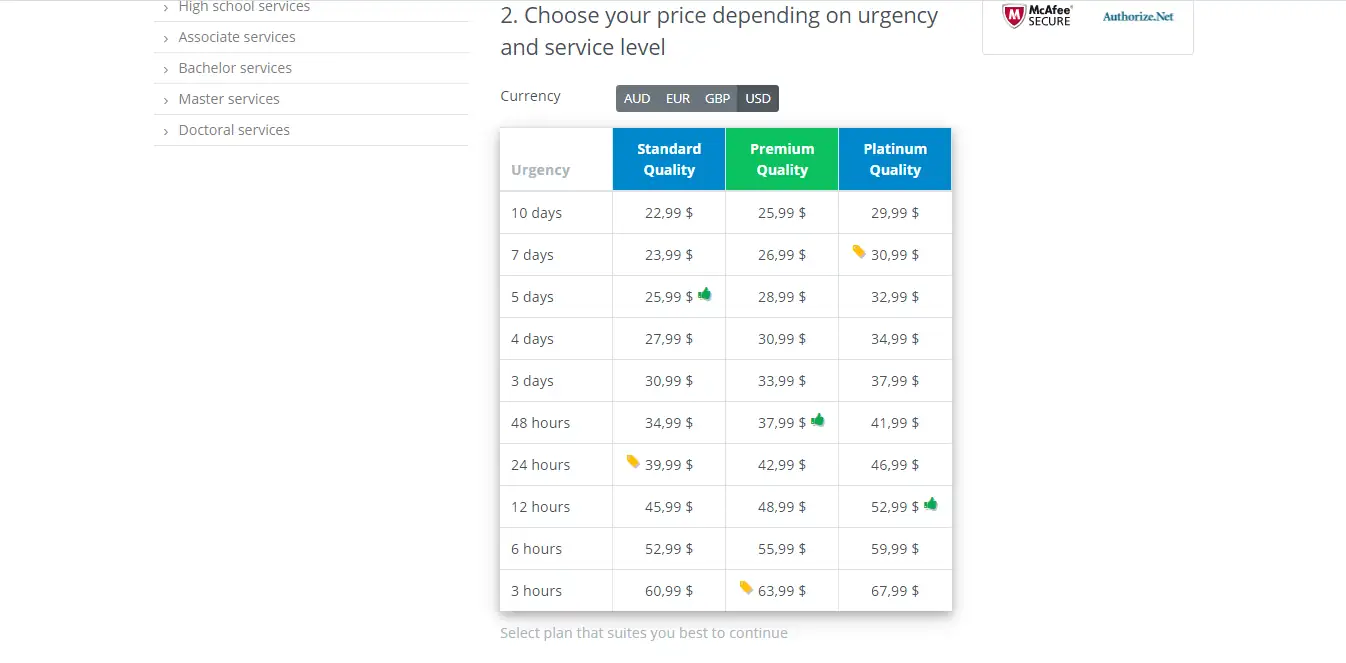Switch currency to EUR

point(677,98)
